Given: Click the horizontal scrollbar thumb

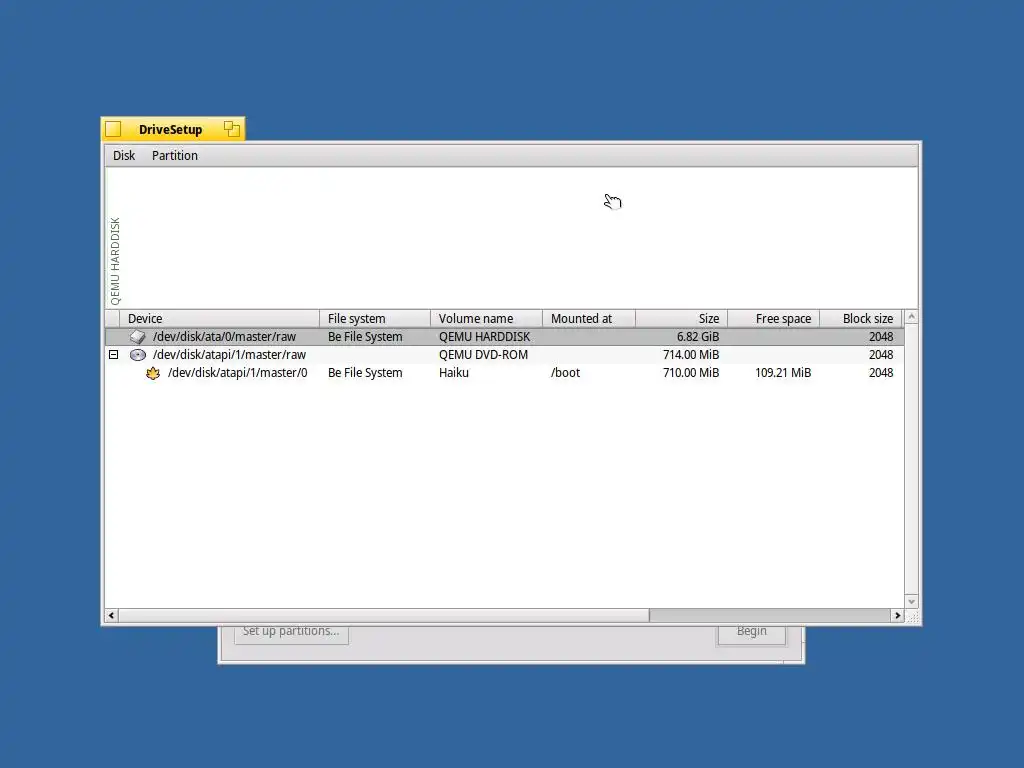Looking at the screenshot, I should coord(384,615).
